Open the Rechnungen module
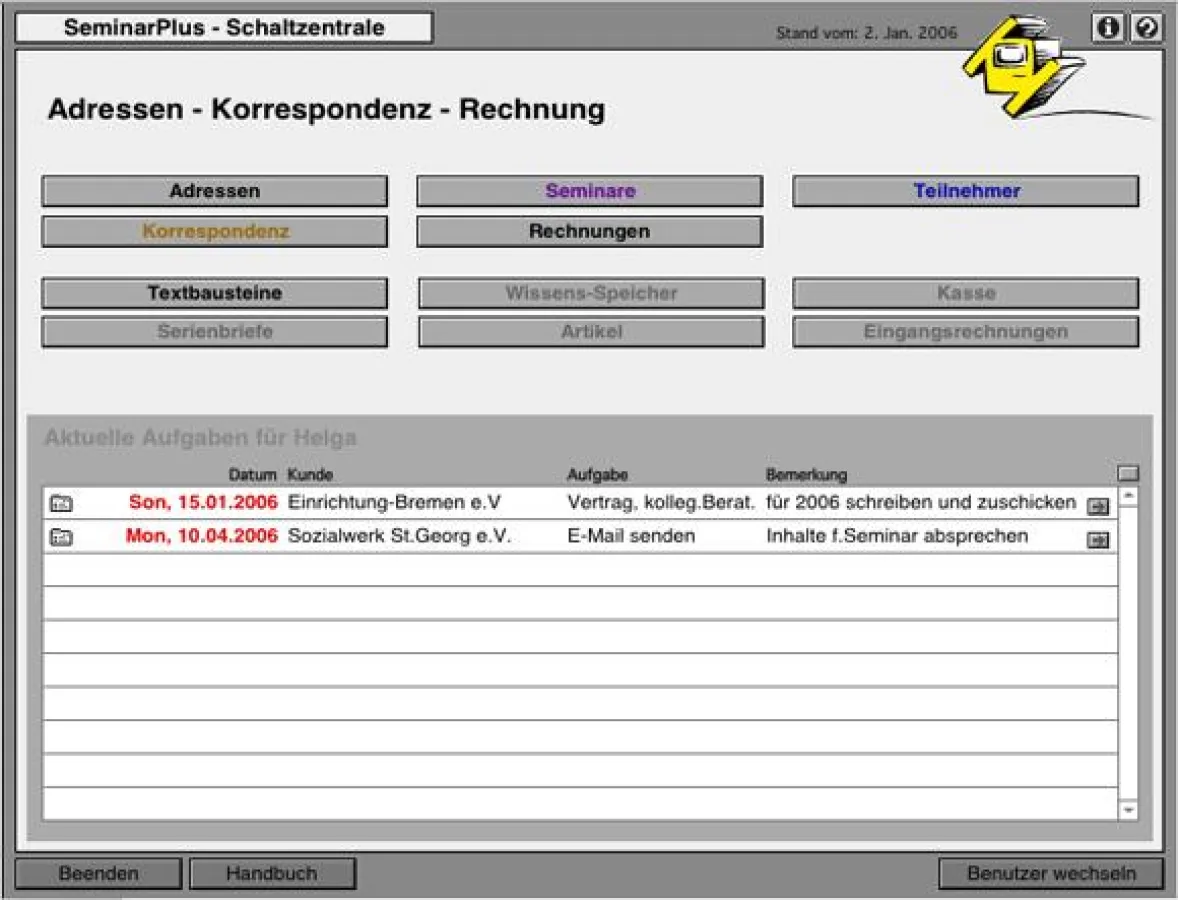Viewport: 1178px width, 900px height. [x=589, y=231]
